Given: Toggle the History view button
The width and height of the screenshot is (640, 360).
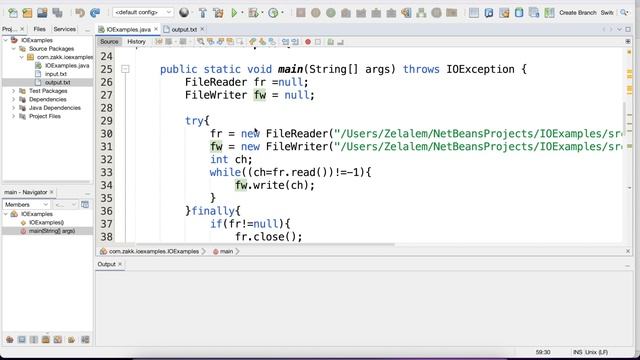Looking at the screenshot, I should tap(136, 42).
